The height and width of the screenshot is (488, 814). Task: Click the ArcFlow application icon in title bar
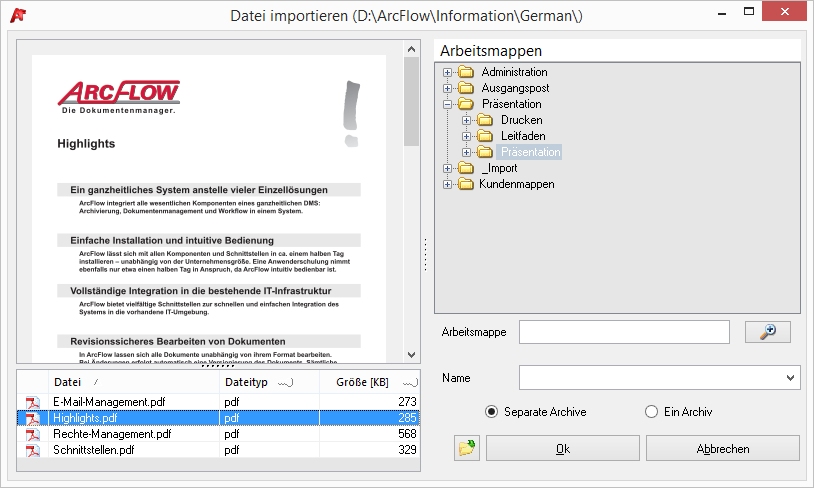tap(18, 15)
